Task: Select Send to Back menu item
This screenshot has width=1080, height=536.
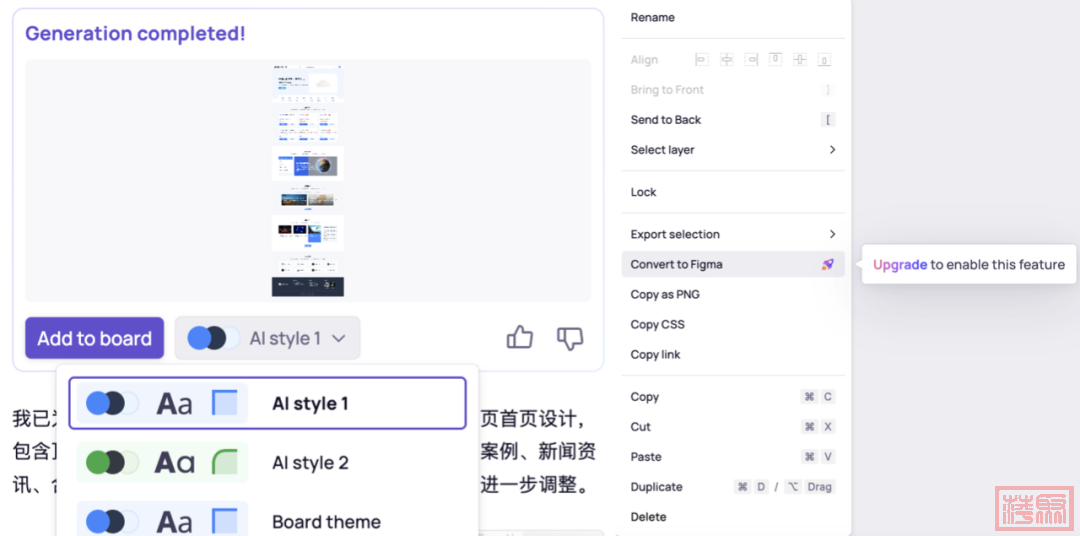Action: point(666,120)
